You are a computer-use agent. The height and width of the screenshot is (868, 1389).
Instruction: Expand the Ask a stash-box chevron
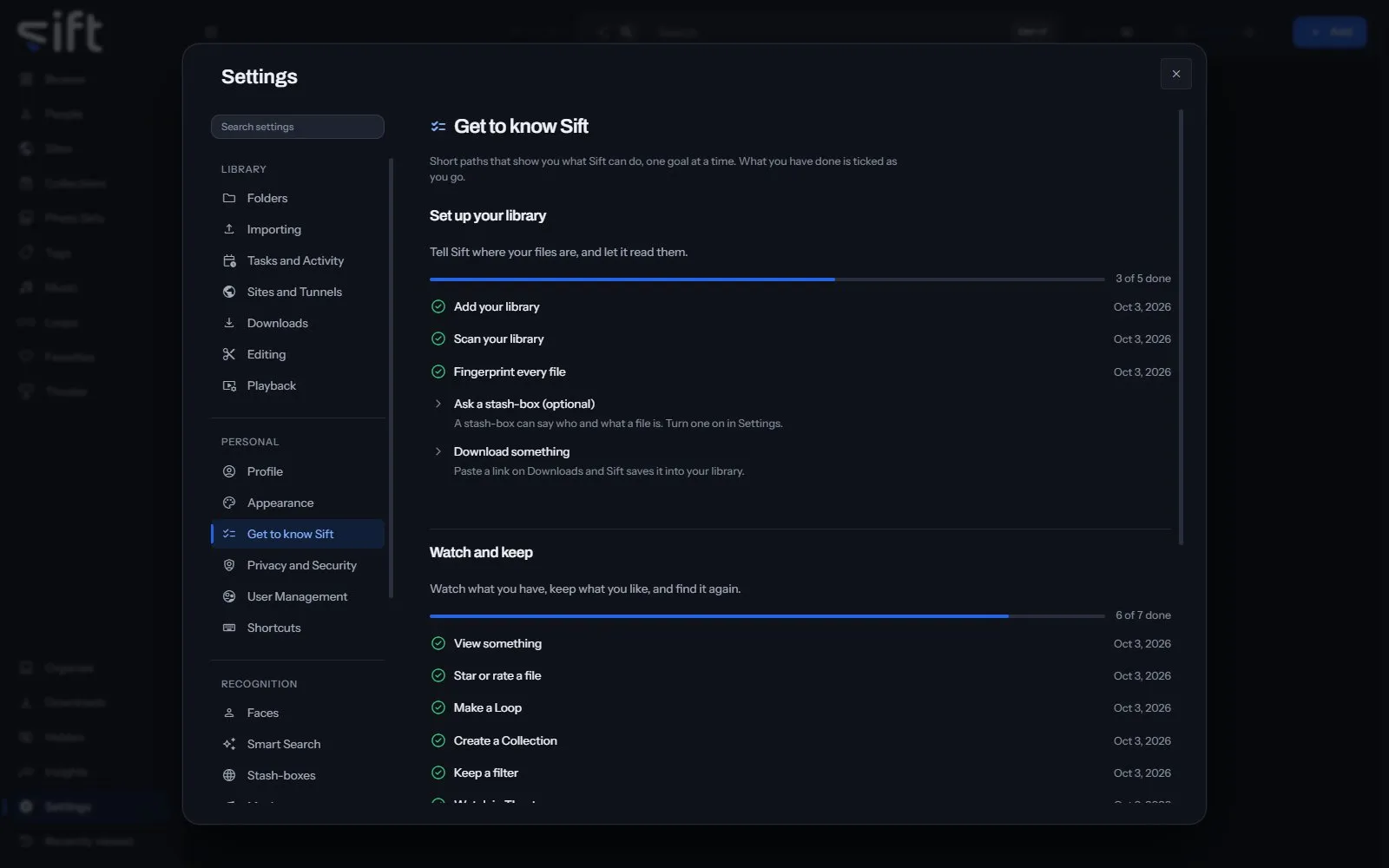point(438,404)
